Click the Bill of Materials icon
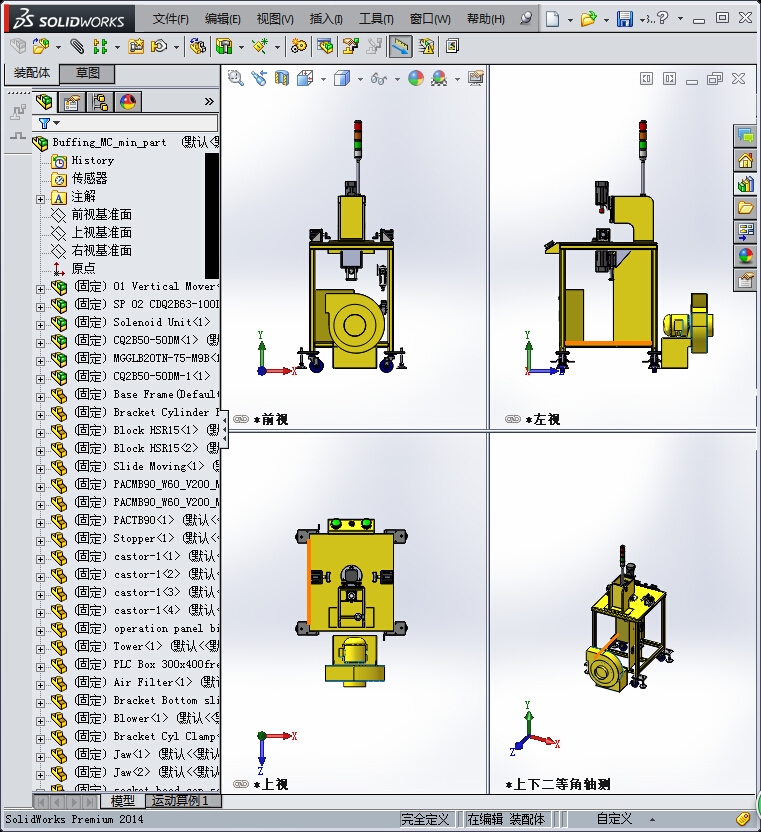The height and width of the screenshot is (832, 761). coord(325,47)
